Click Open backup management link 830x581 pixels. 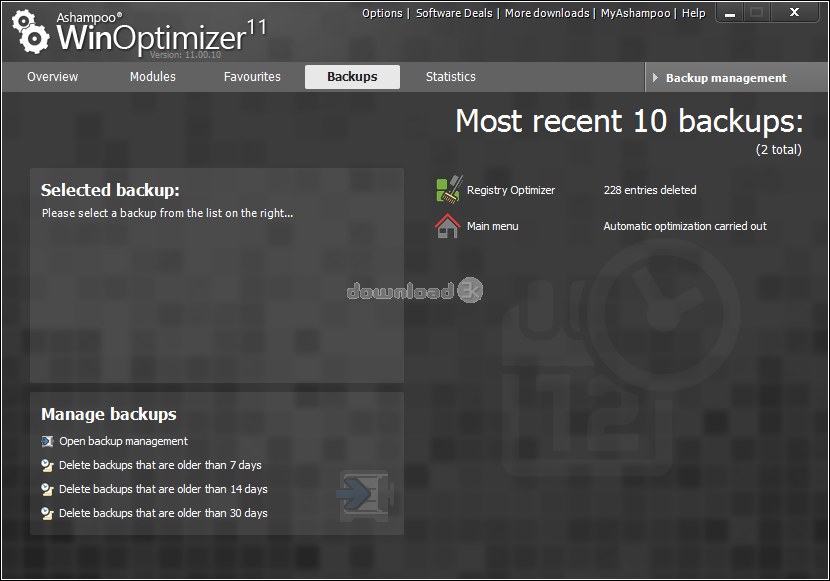[x=123, y=441]
